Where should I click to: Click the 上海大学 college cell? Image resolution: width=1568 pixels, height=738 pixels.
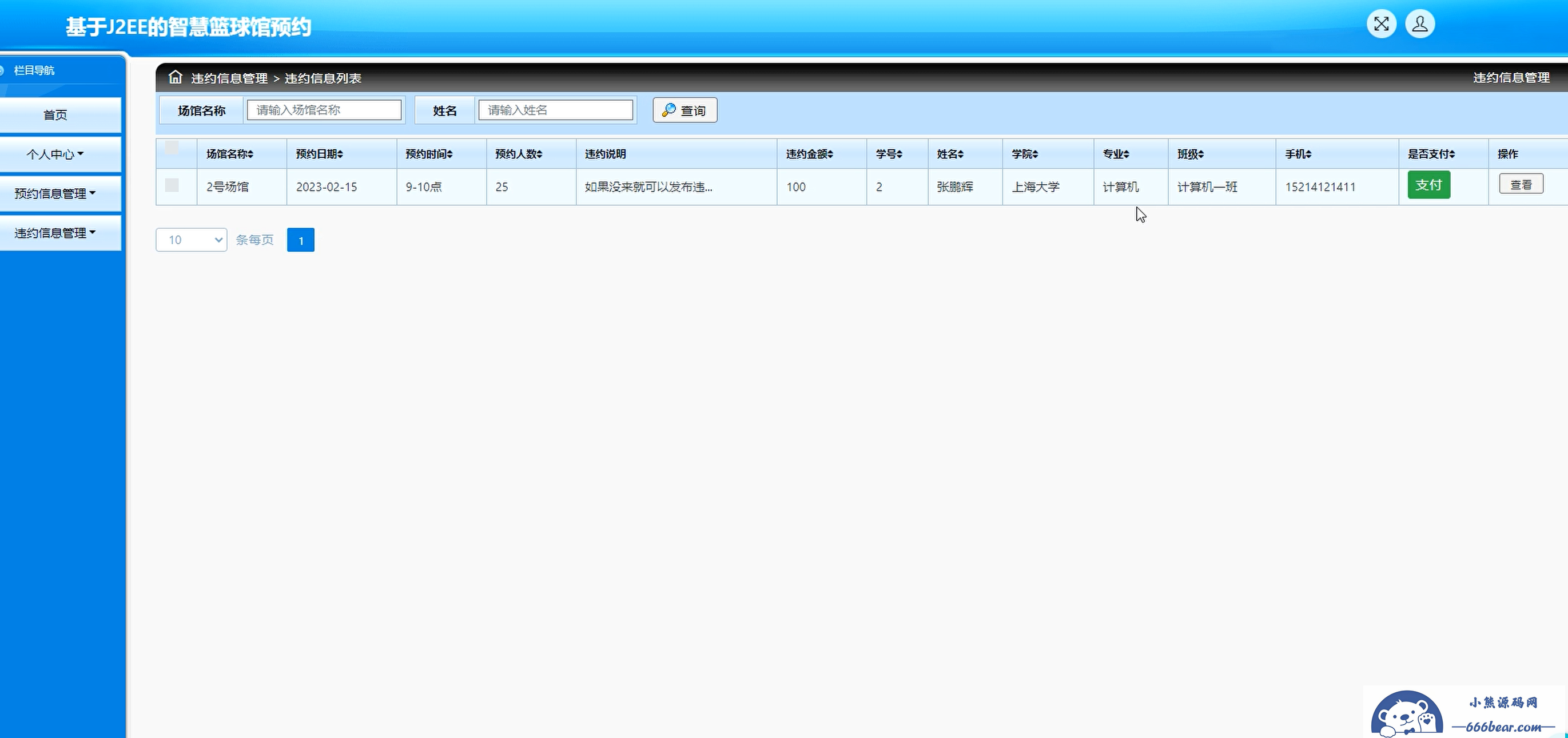1048,187
